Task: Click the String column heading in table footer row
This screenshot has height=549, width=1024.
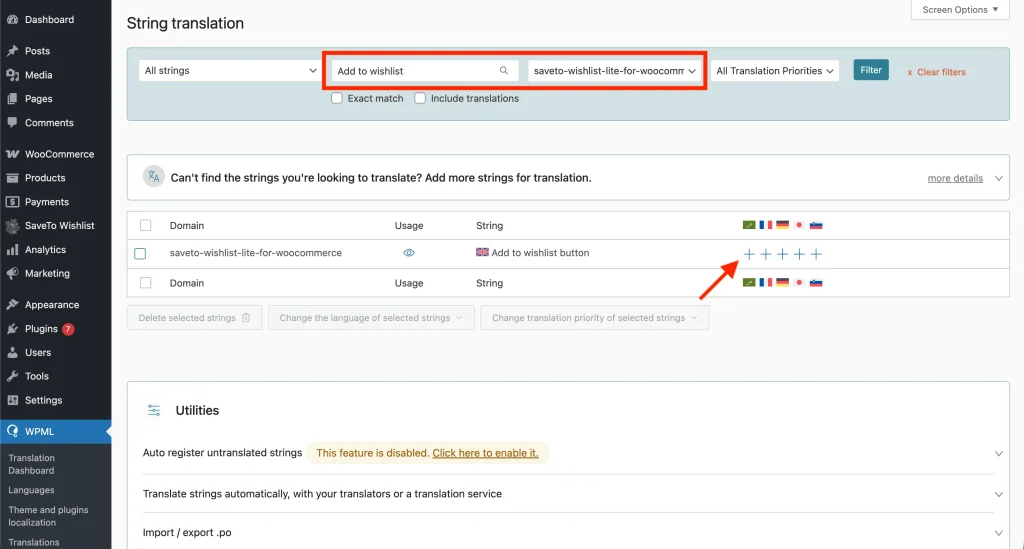Action: pyautogui.click(x=489, y=283)
